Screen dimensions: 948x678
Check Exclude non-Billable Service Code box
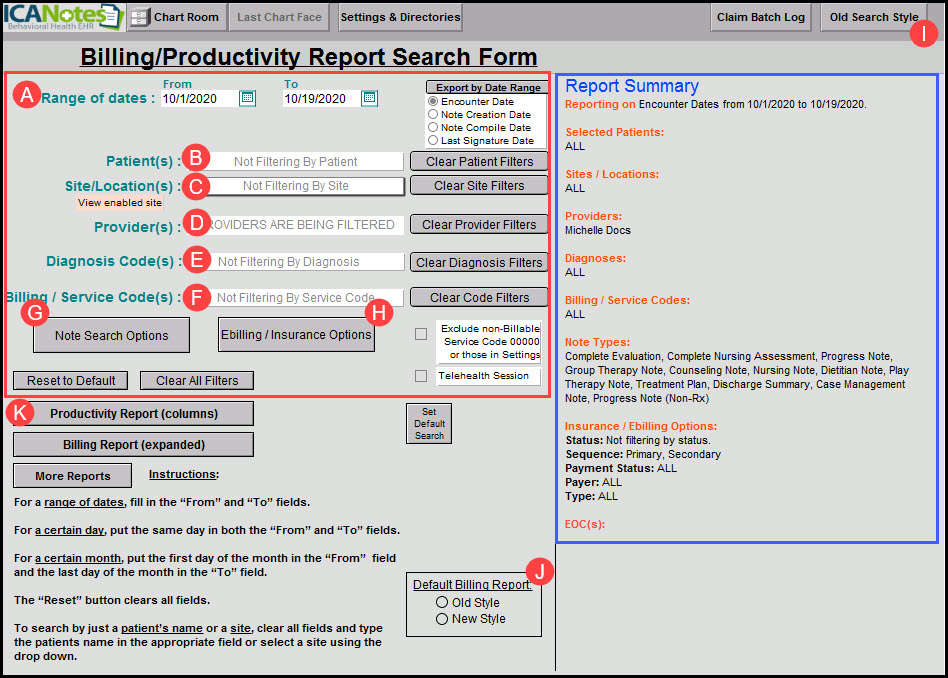pyautogui.click(x=421, y=335)
